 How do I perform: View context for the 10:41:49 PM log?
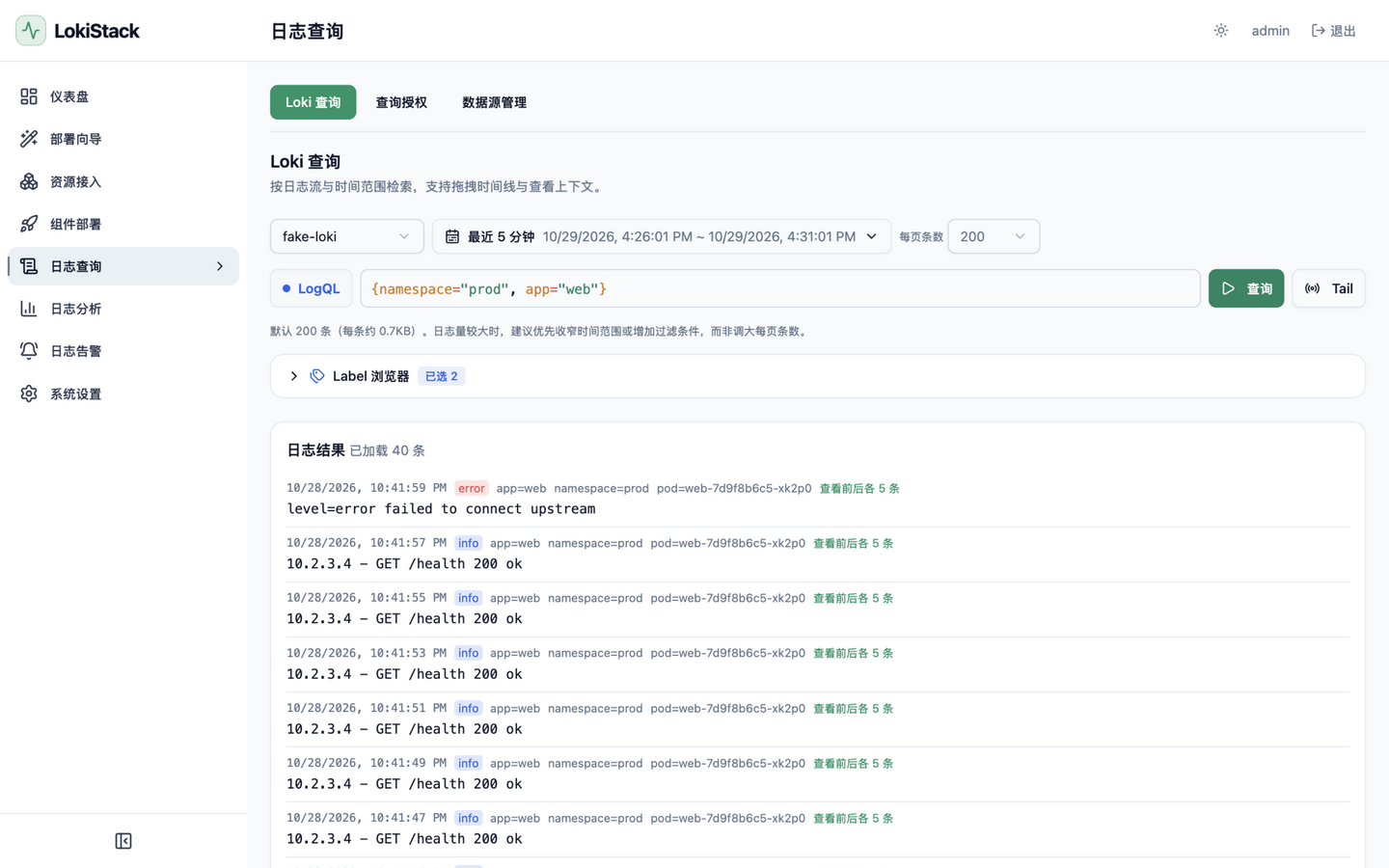click(854, 763)
